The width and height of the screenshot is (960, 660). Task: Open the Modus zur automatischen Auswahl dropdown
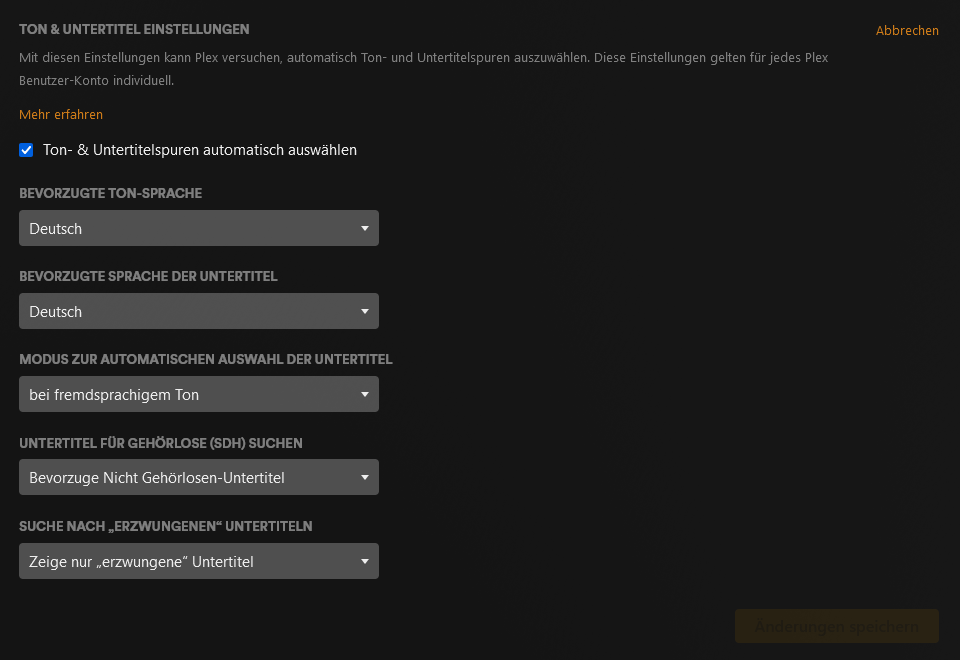(198, 394)
